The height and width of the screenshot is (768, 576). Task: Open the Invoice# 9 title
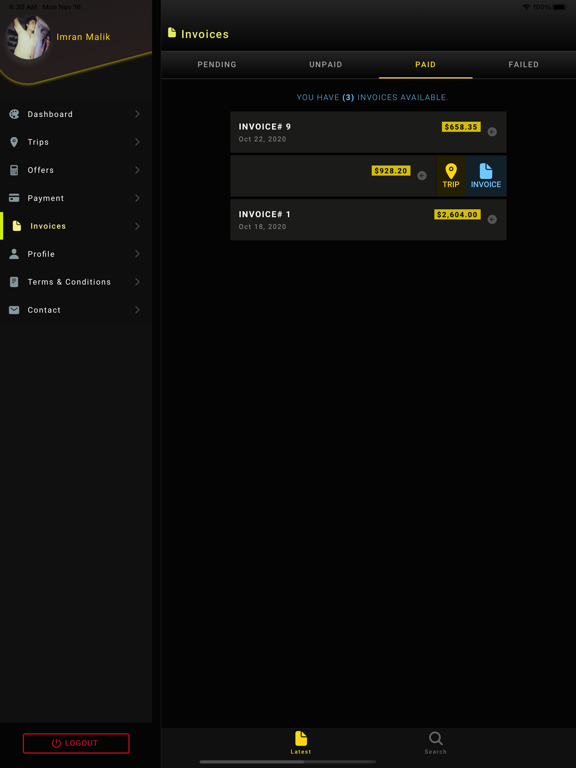coord(264,126)
